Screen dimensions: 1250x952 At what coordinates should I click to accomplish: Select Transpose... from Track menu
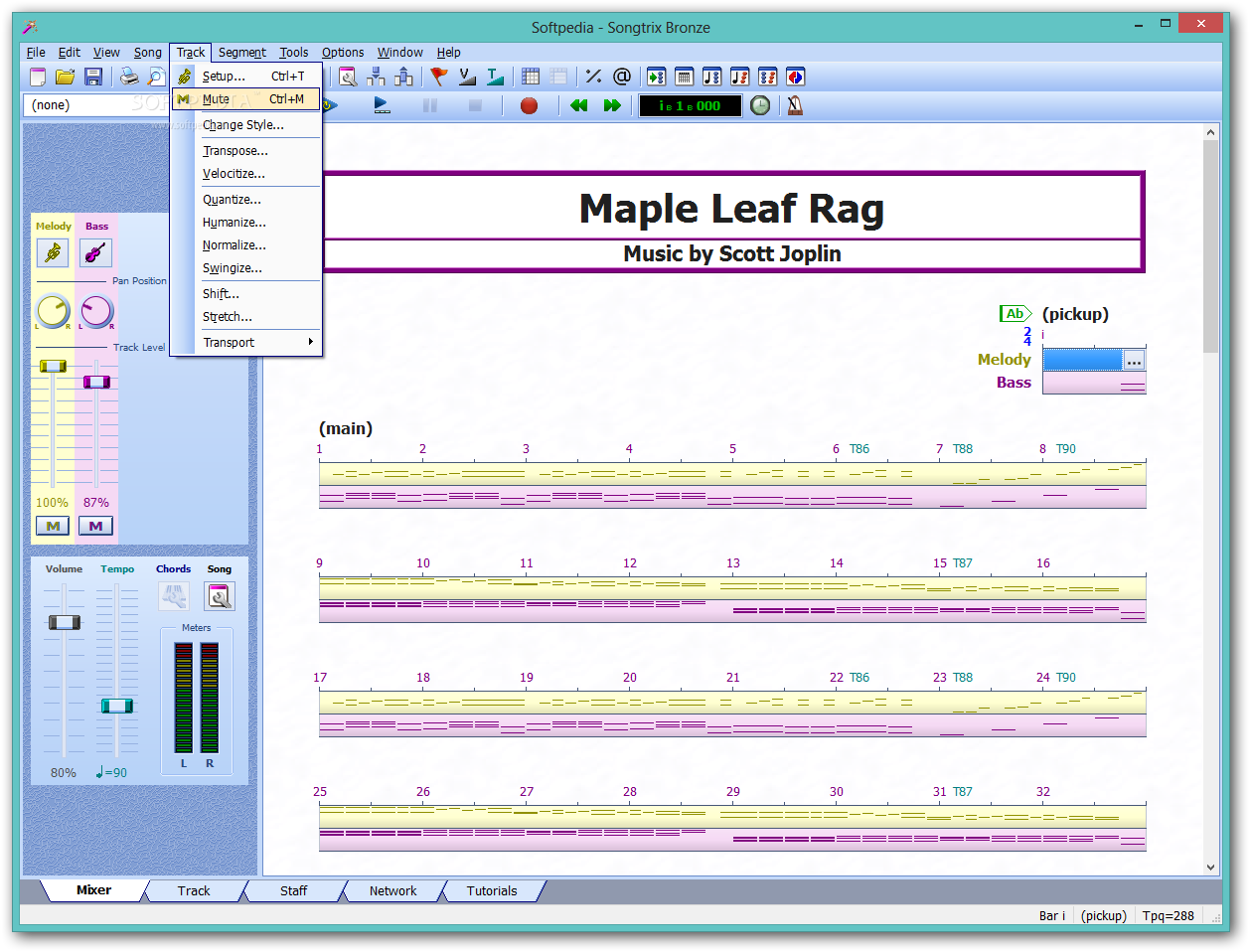(x=246, y=150)
